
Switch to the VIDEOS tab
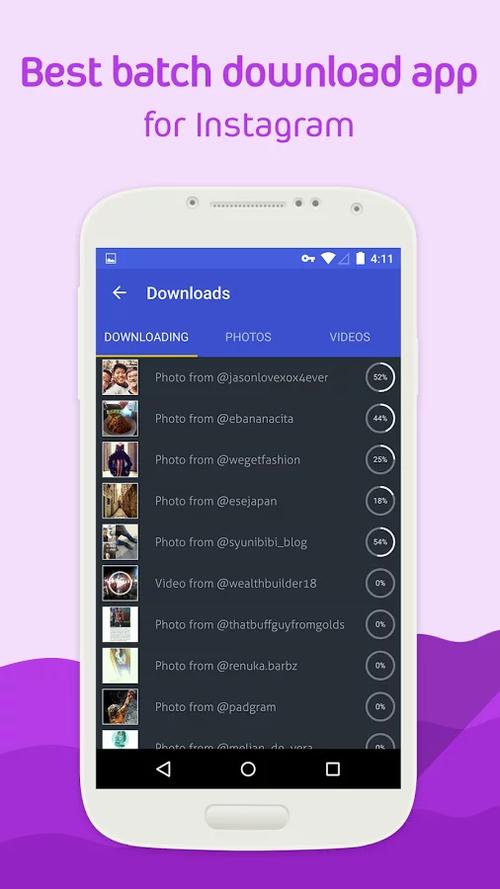coord(350,337)
